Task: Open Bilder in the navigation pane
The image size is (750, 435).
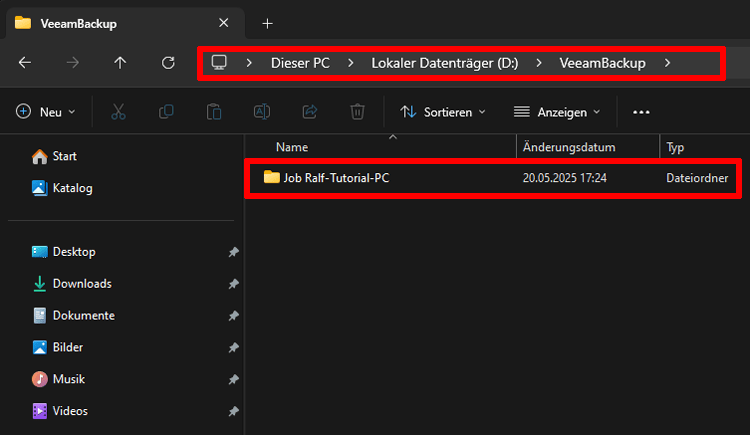Action: [x=57, y=347]
